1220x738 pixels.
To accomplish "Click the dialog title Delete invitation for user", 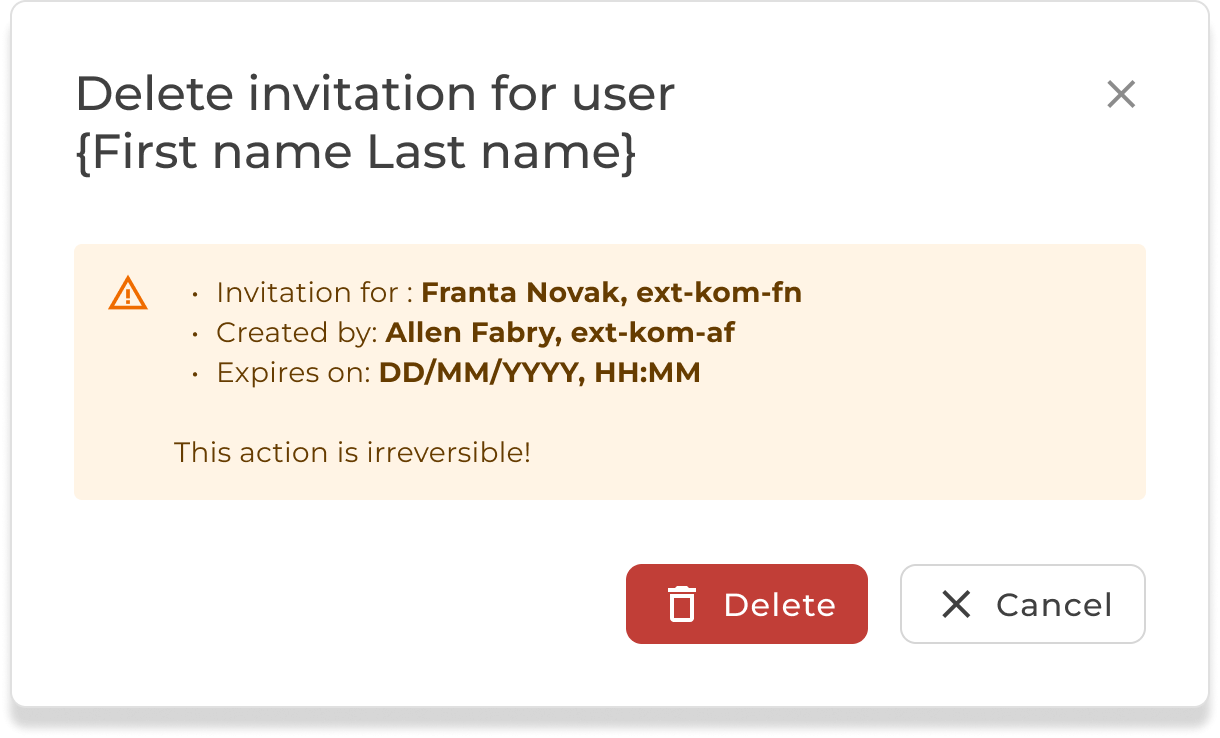I will pos(375,93).
